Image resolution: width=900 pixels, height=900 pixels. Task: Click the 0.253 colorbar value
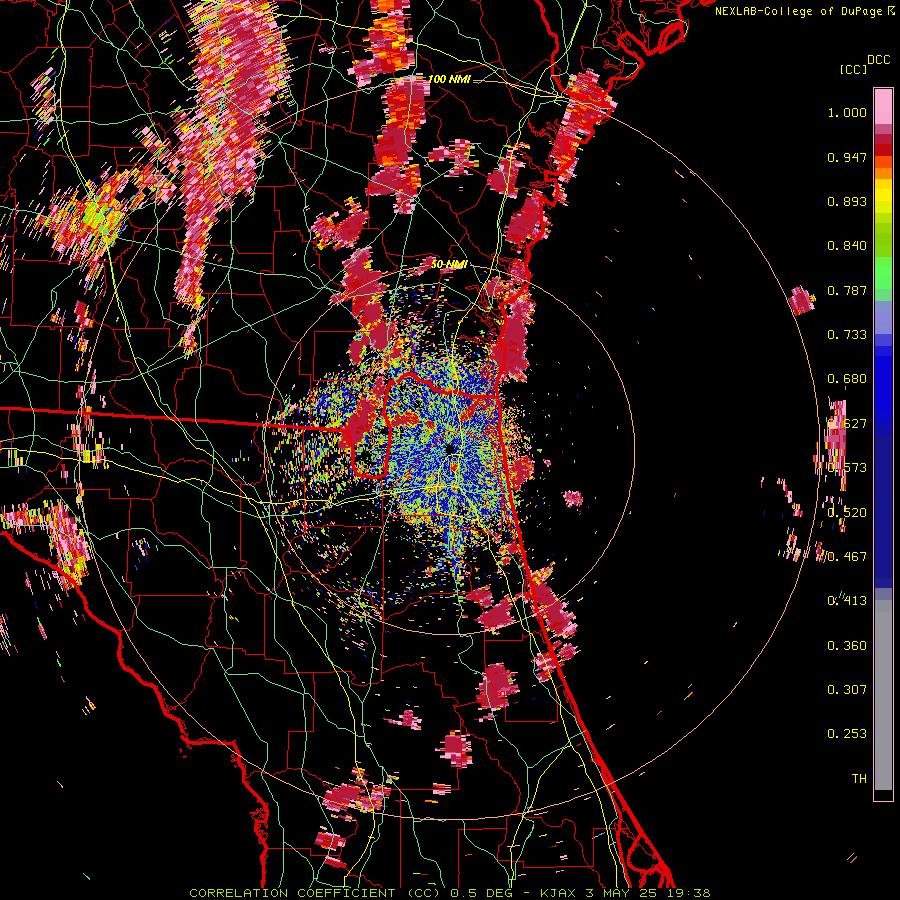[x=847, y=734]
